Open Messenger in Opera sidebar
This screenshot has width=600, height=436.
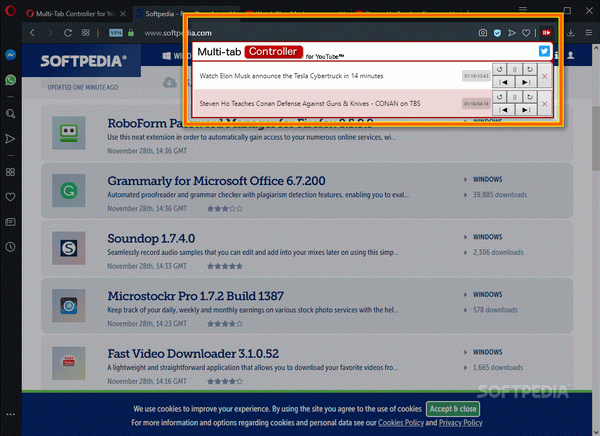(x=10, y=55)
